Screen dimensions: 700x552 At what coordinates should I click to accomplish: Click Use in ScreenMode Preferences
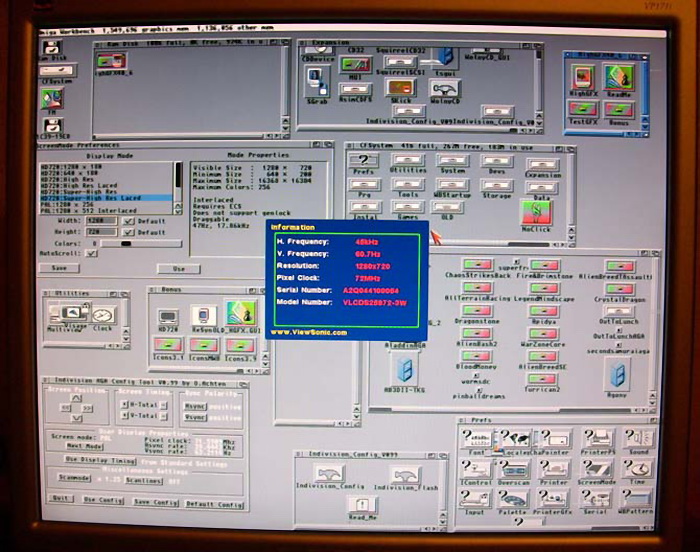[179, 269]
